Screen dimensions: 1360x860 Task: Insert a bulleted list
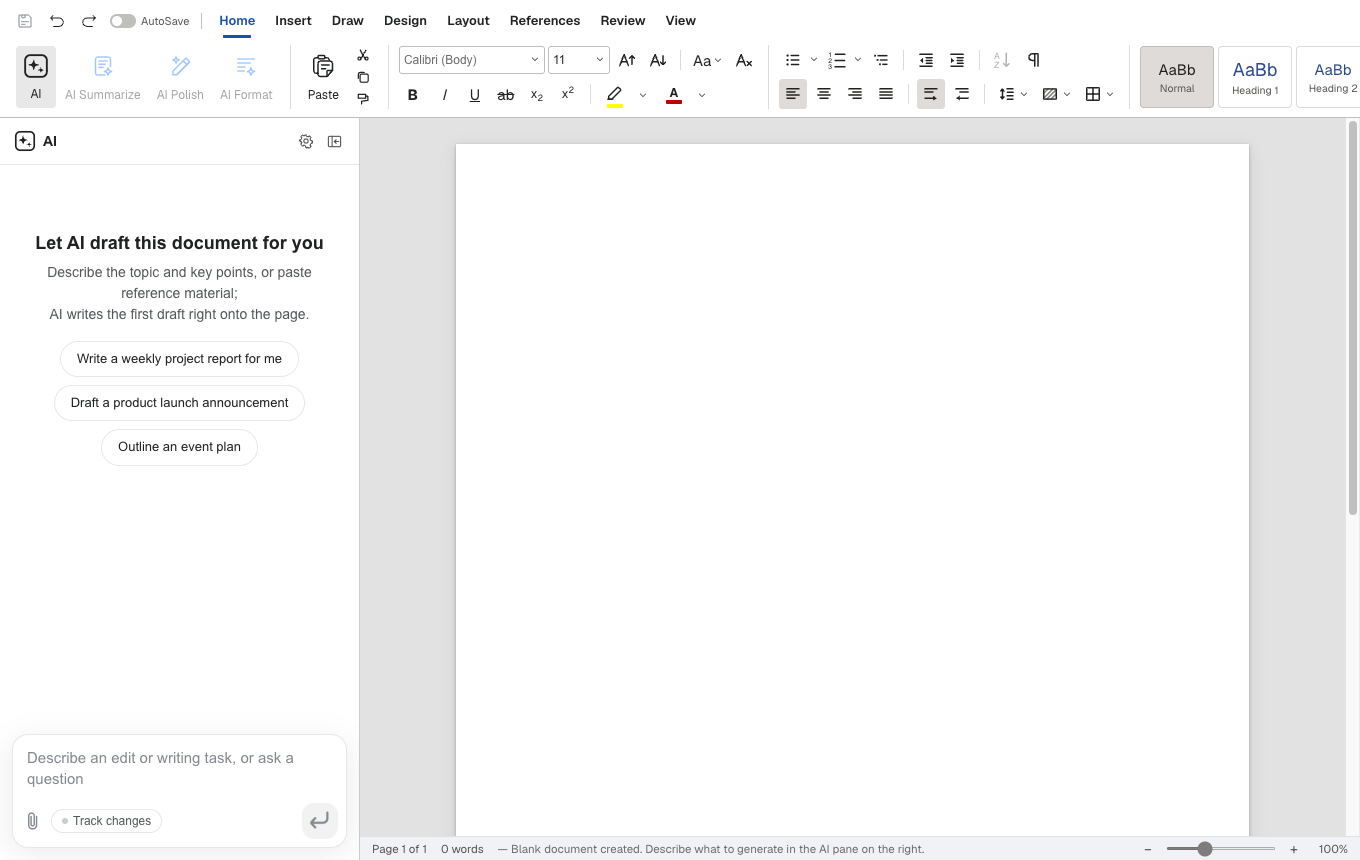(x=793, y=60)
